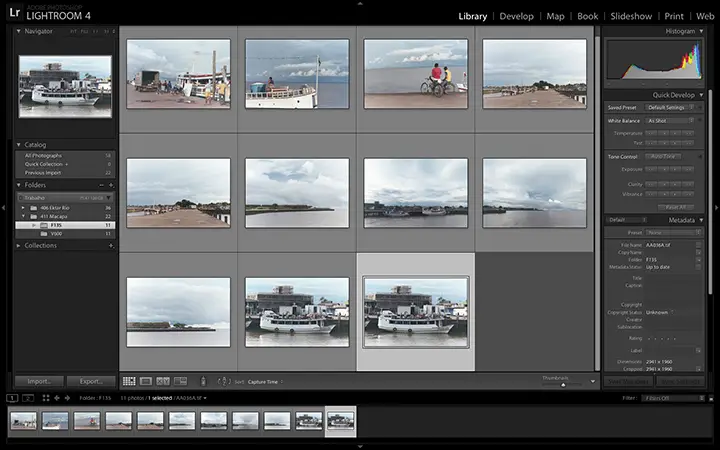Expand the 406 Ektar Rio folder
This screenshot has width=720, height=450.
pos(23,208)
